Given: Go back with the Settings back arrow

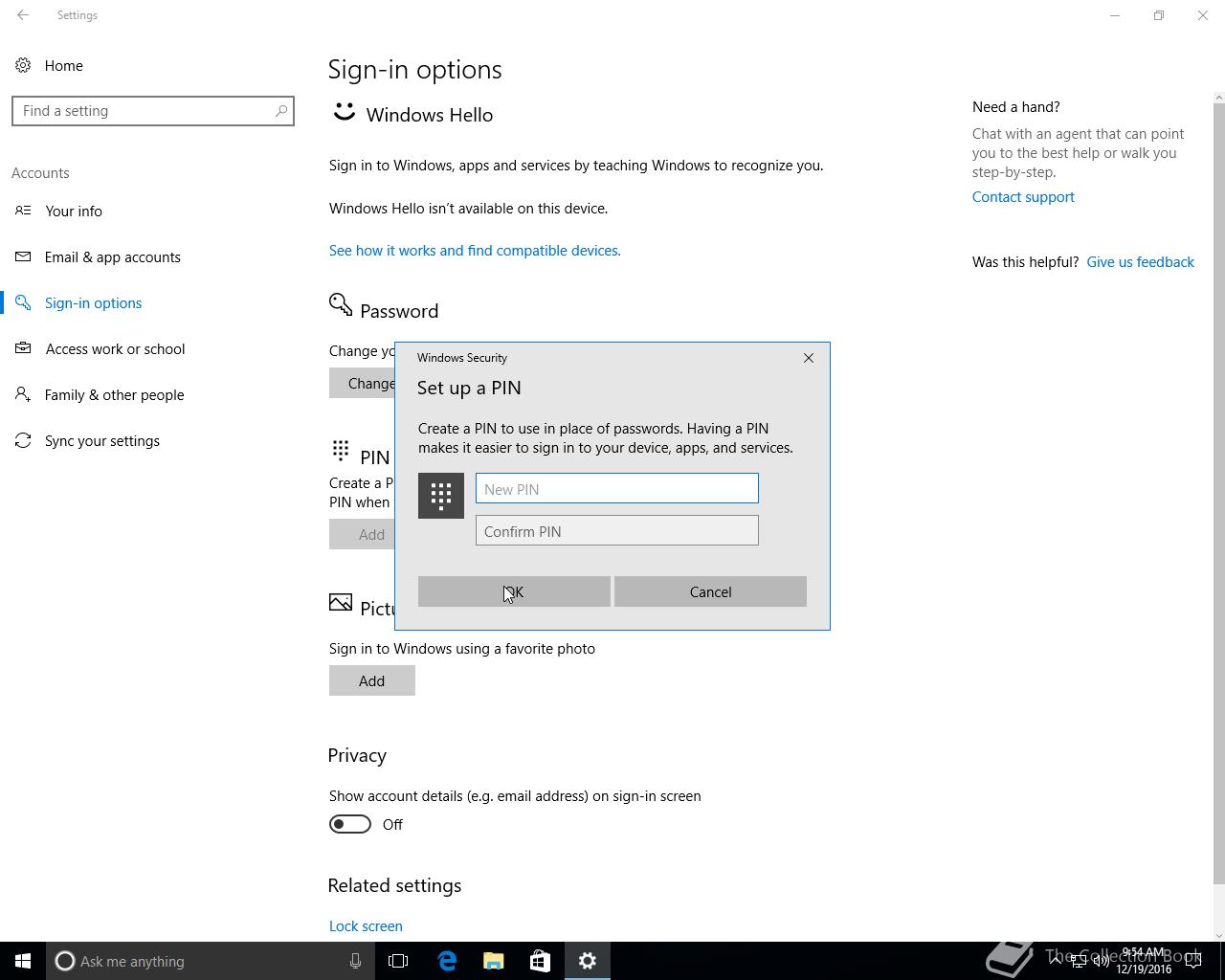Looking at the screenshot, I should tap(23, 15).
